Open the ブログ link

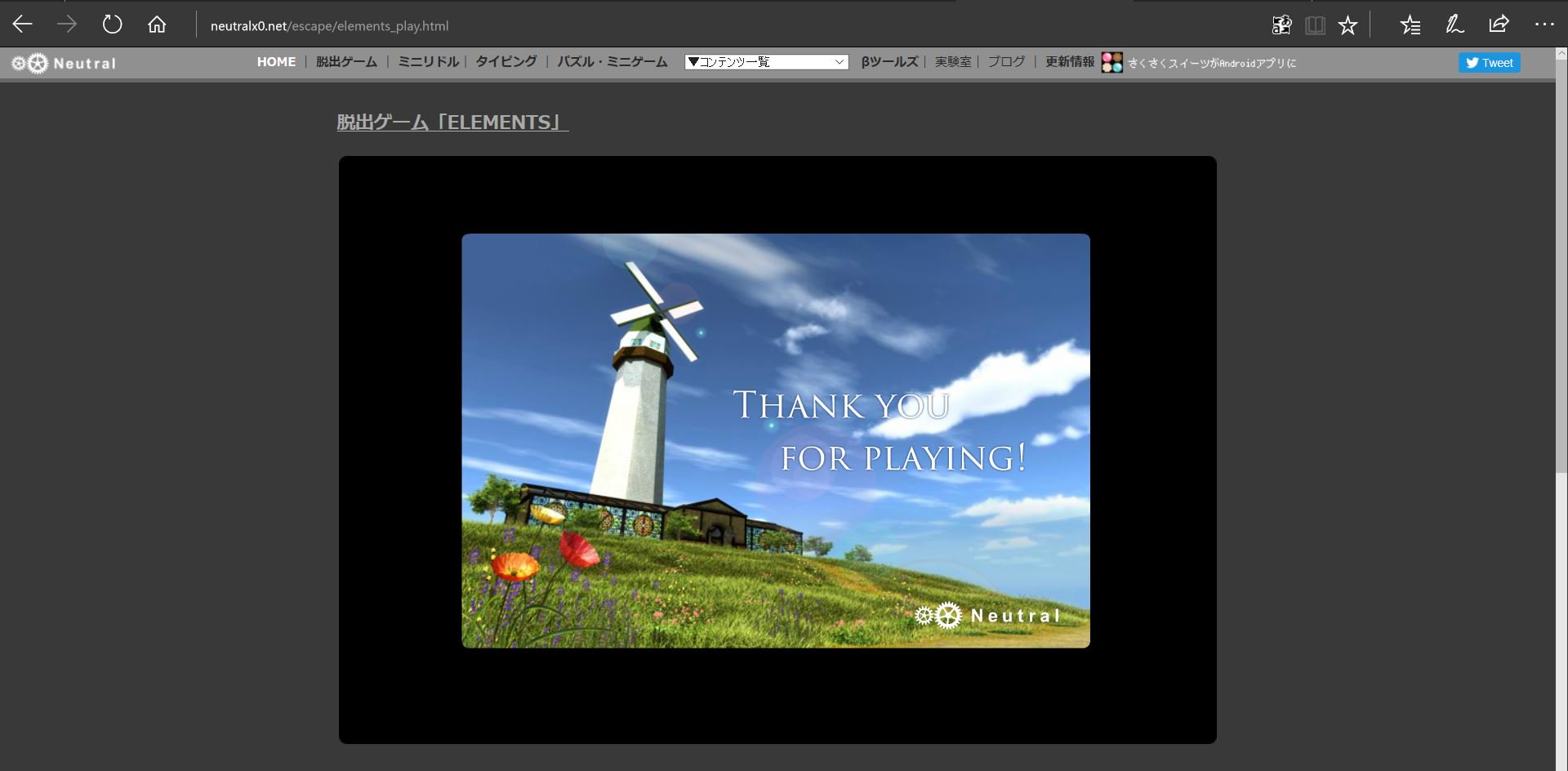[x=1006, y=62]
